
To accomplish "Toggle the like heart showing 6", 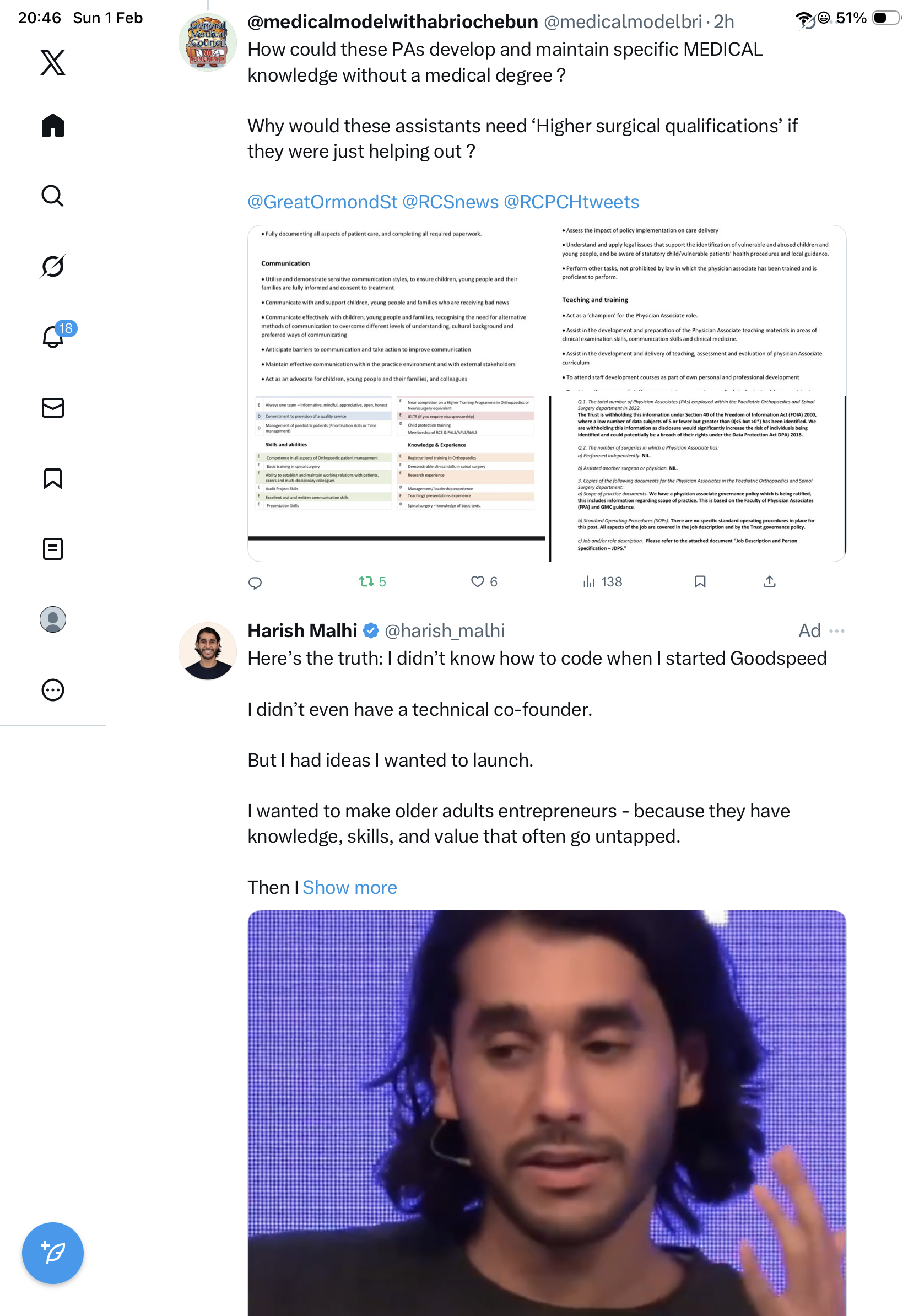I will pyautogui.click(x=484, y=582).
